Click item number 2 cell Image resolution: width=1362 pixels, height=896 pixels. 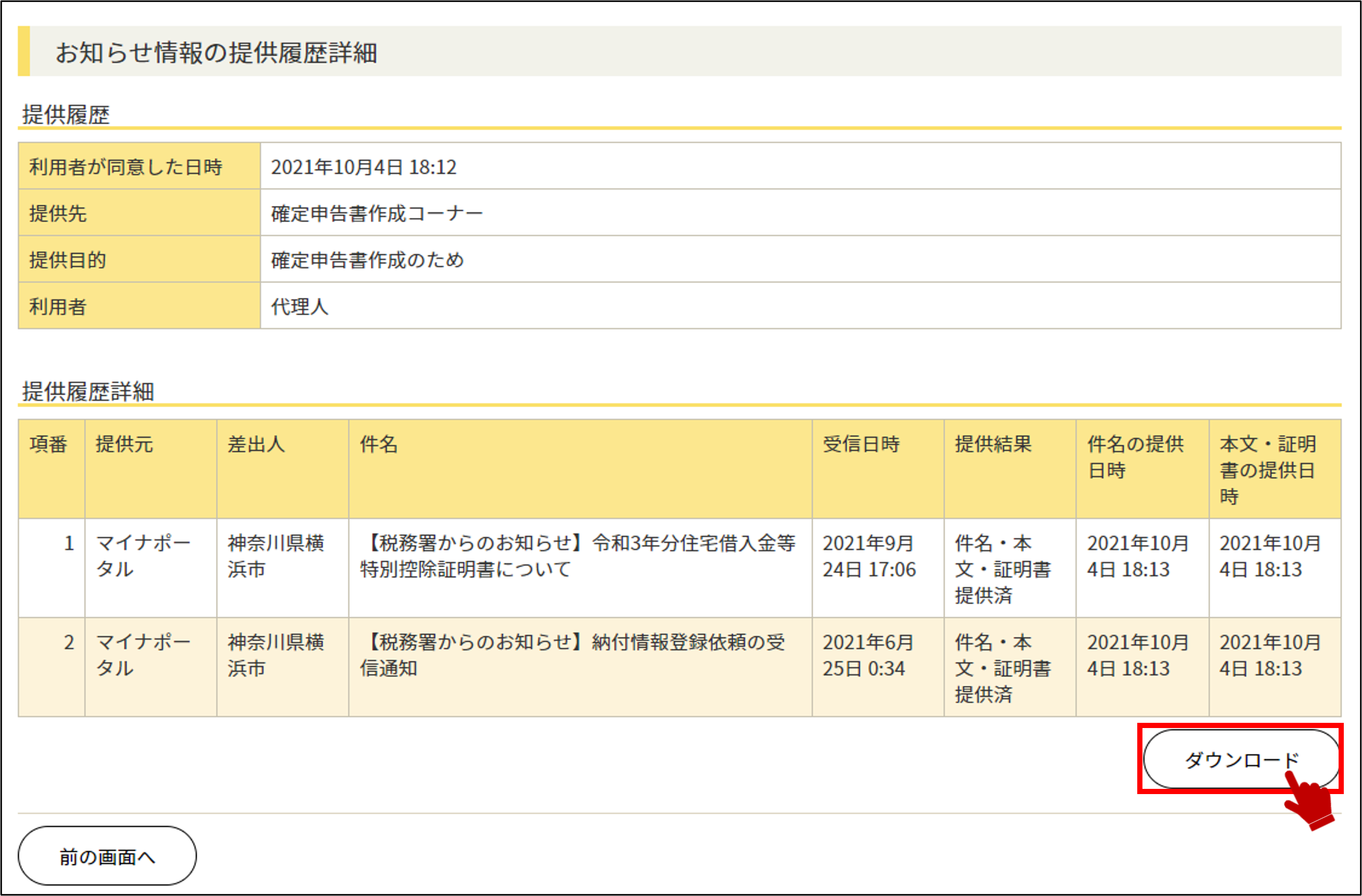(x=52, y=667)
